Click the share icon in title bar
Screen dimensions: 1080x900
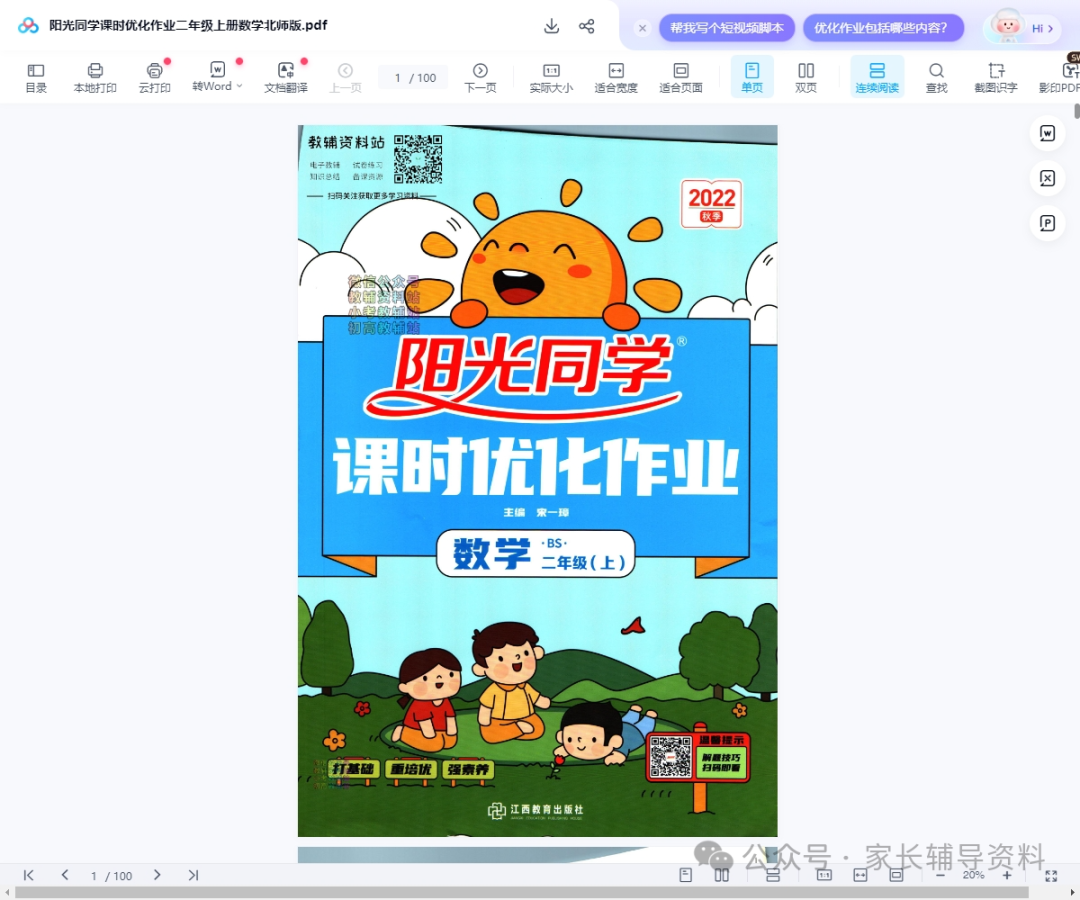pyautogui.click(x=587, y=26)
